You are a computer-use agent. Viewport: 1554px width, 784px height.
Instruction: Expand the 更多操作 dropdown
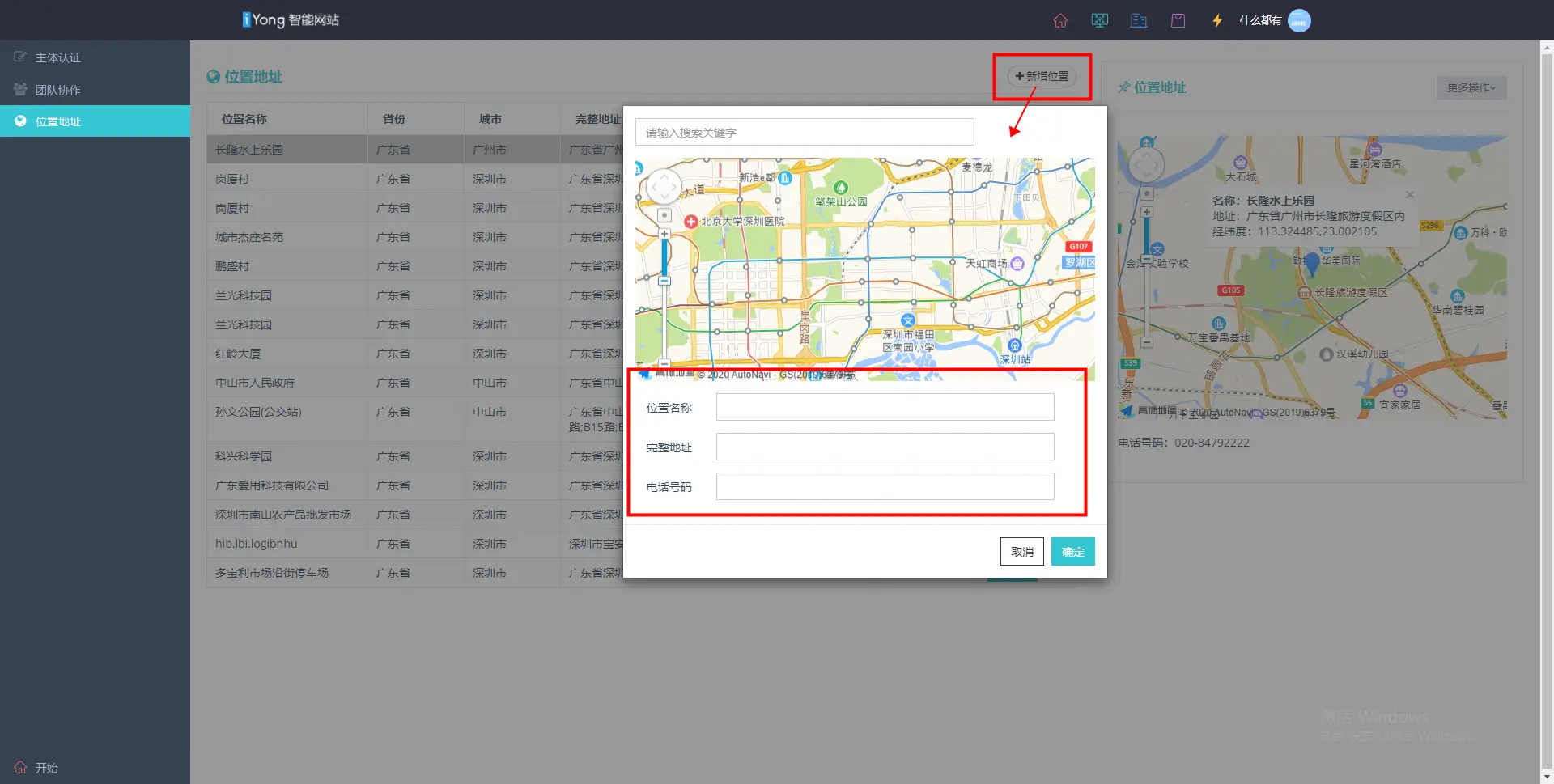pos(1471,87)
